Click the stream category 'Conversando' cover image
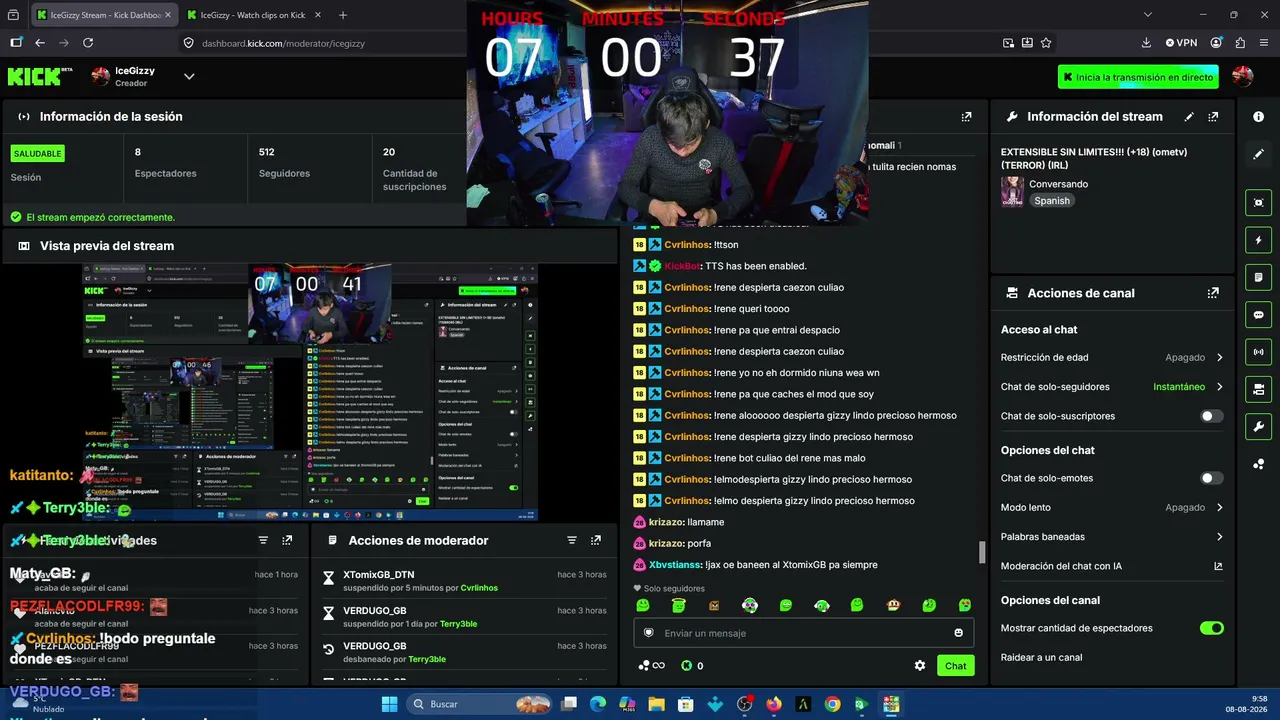The width and height of the screenshot is (1280, 720). 1012,192
